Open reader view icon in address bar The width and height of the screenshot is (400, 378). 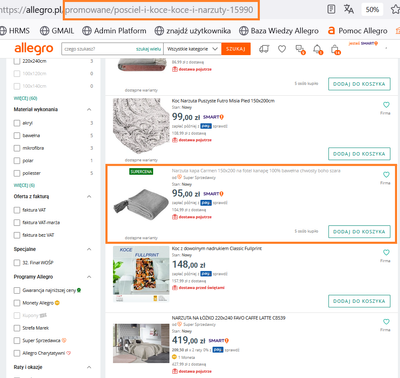pos(331,9)
